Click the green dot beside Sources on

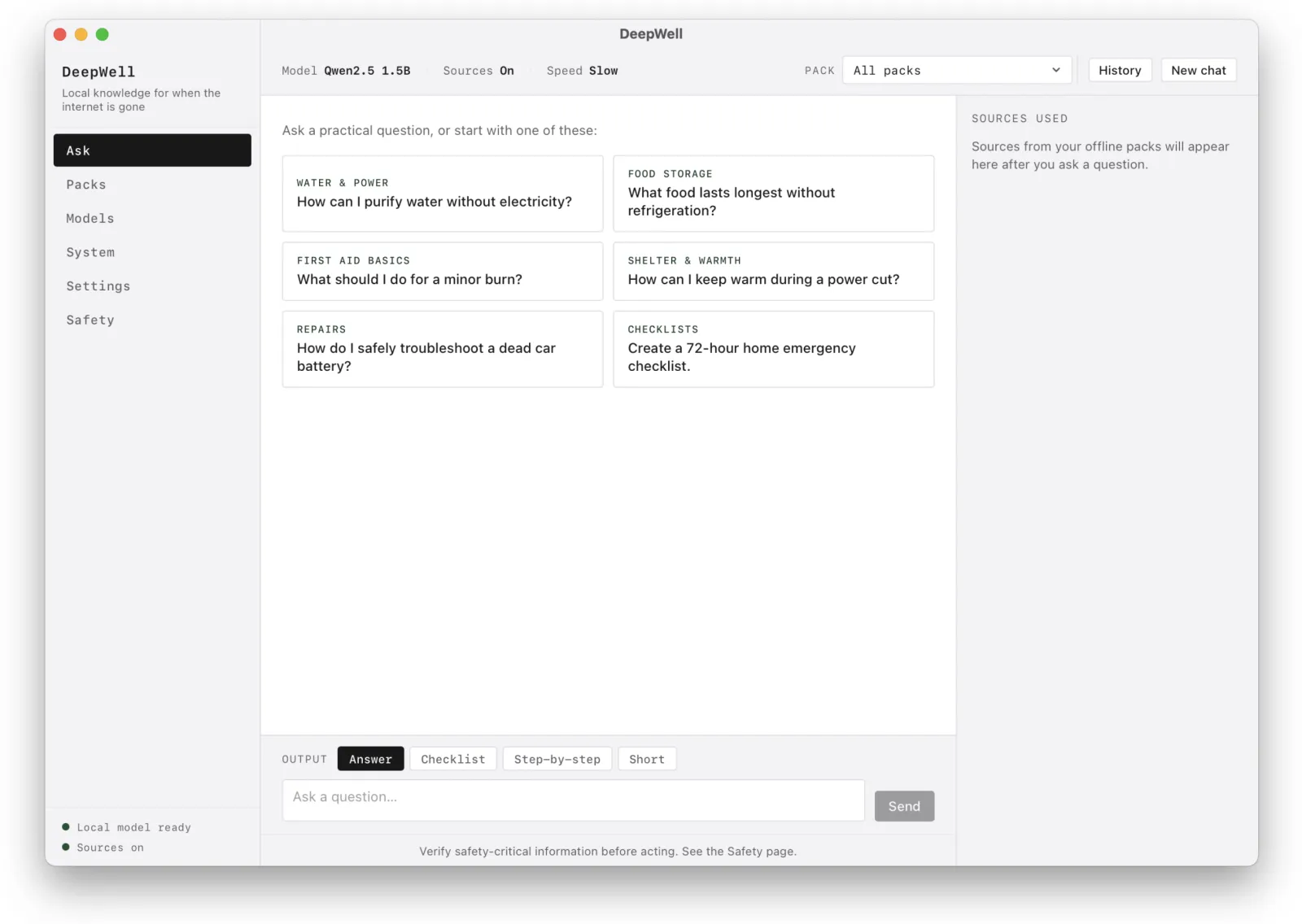click(x=66, y=848)
